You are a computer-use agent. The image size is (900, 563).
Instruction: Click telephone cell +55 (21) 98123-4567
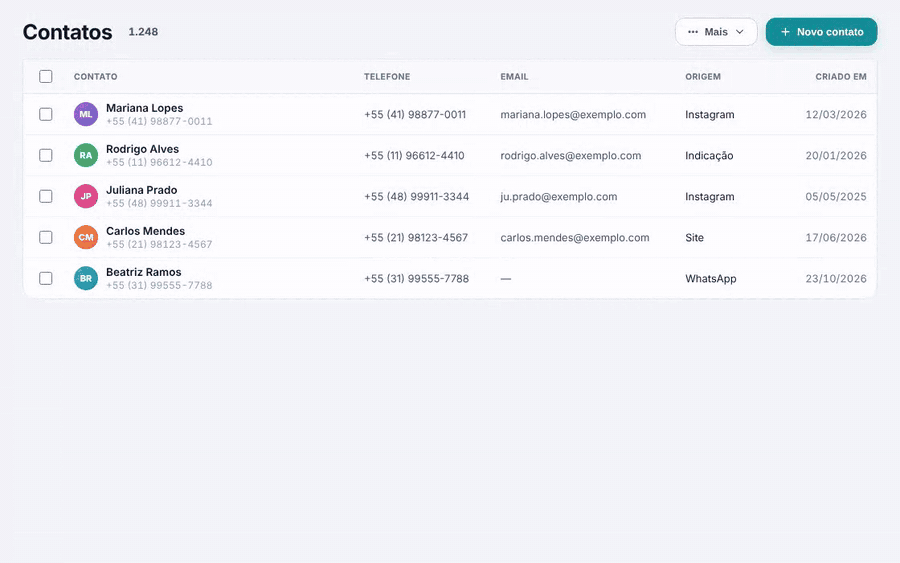[x=416, y=238]
